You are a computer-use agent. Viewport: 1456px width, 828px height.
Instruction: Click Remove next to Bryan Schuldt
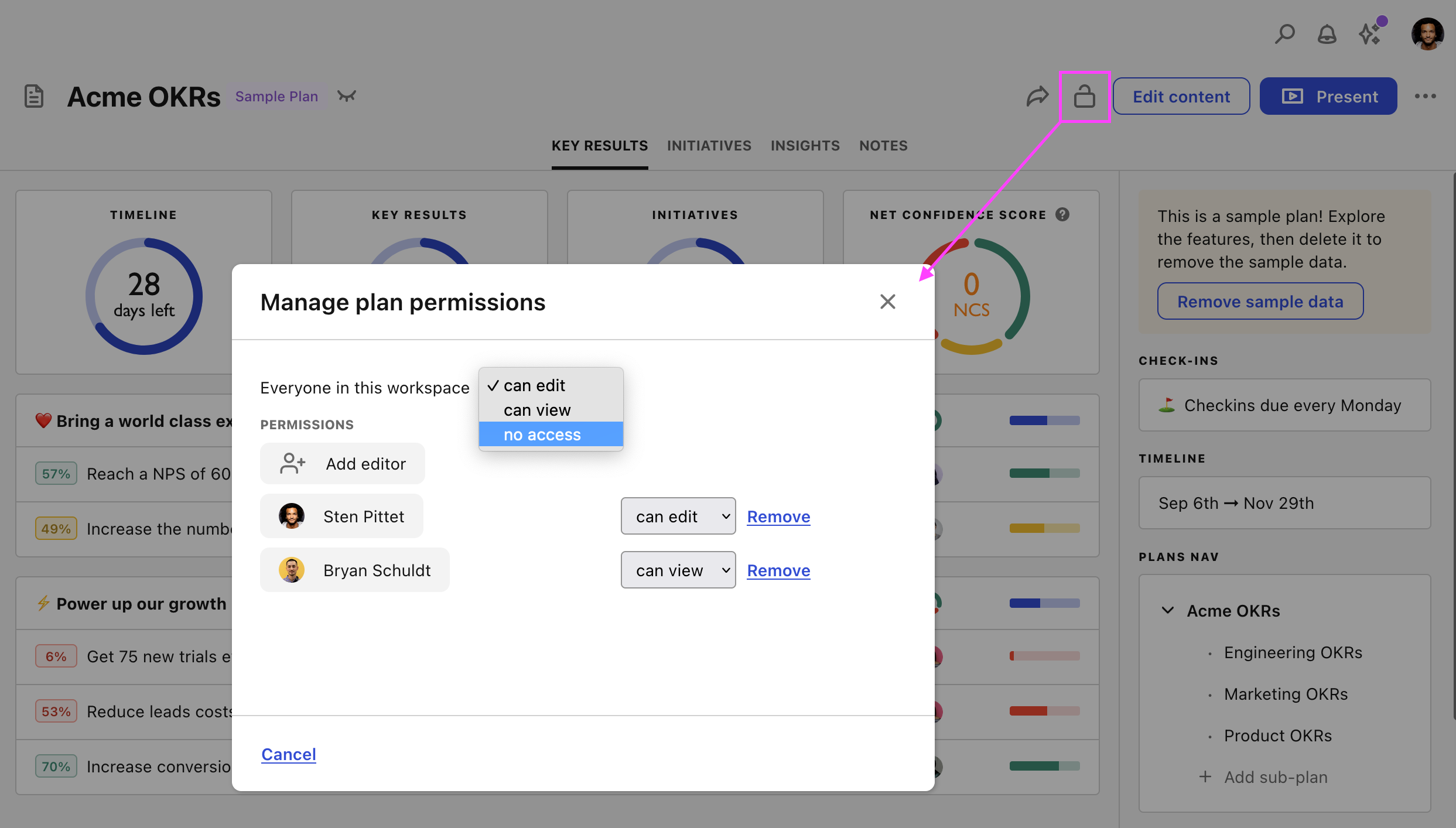click(x=778, y=570)
